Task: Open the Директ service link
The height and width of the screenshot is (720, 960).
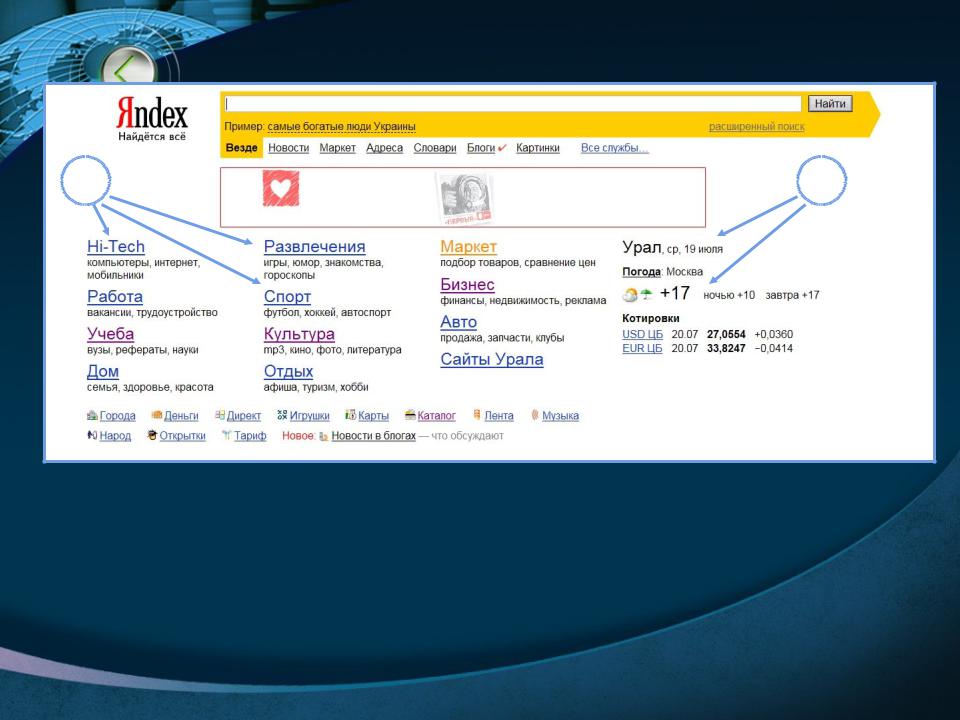Action: [x=244, y=416]
